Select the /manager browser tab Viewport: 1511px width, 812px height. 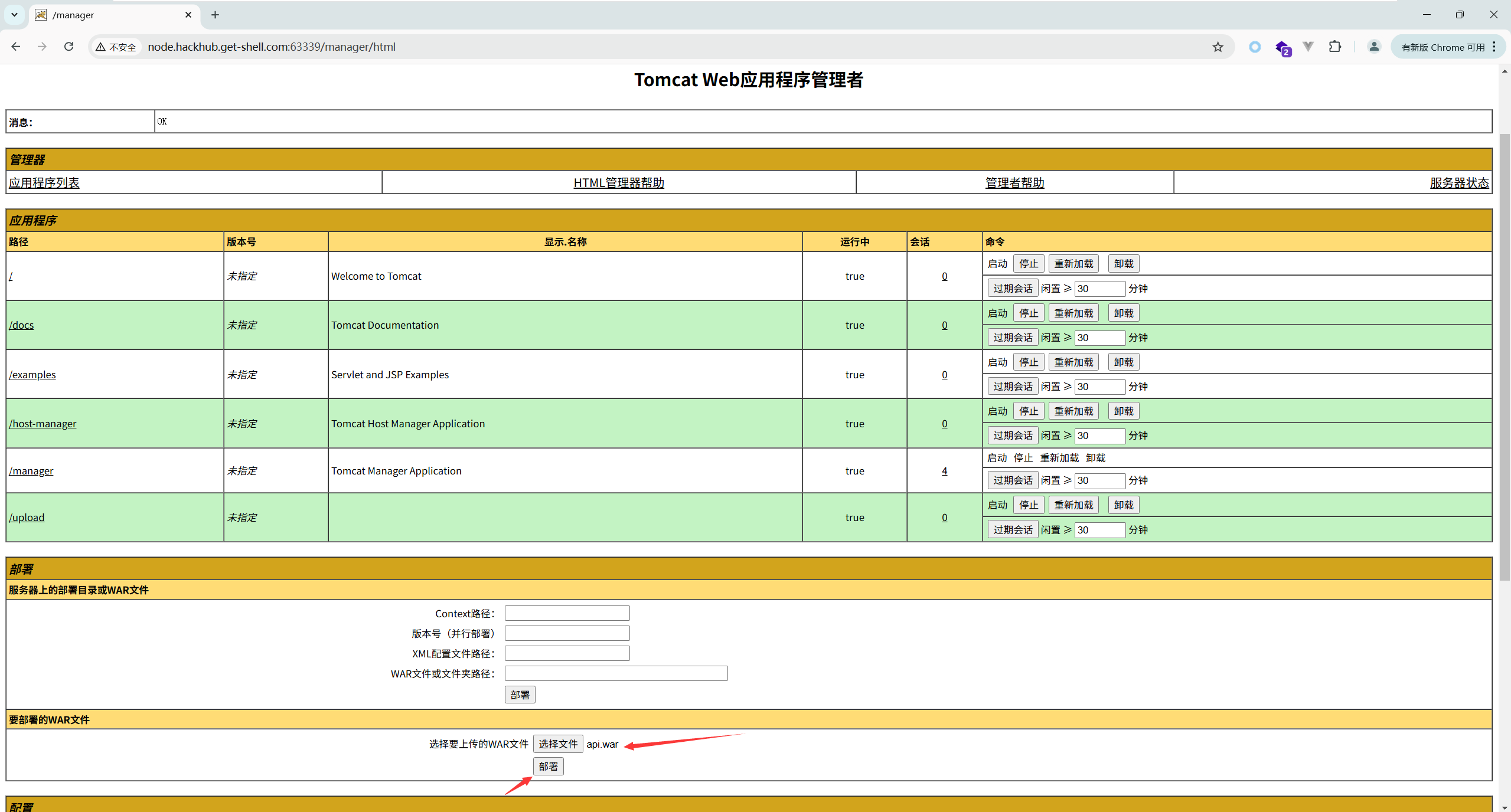(89, 15)
